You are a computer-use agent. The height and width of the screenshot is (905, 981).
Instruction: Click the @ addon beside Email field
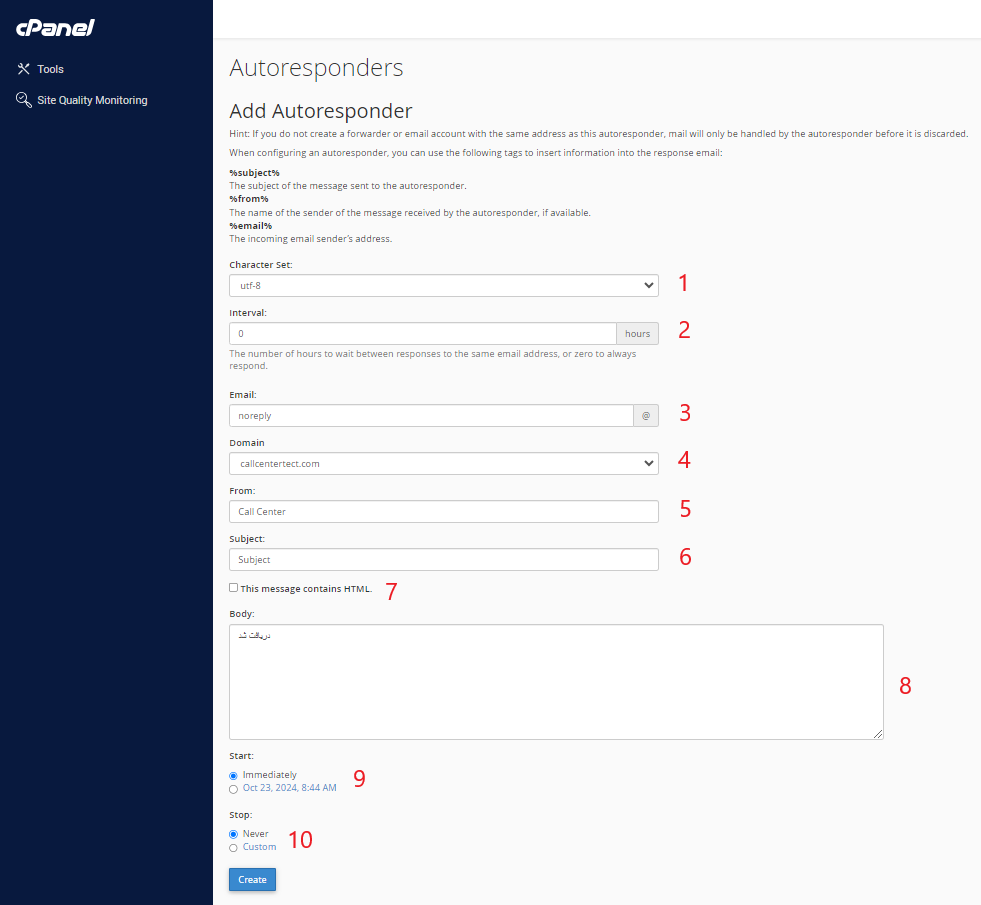click(646, 415)
